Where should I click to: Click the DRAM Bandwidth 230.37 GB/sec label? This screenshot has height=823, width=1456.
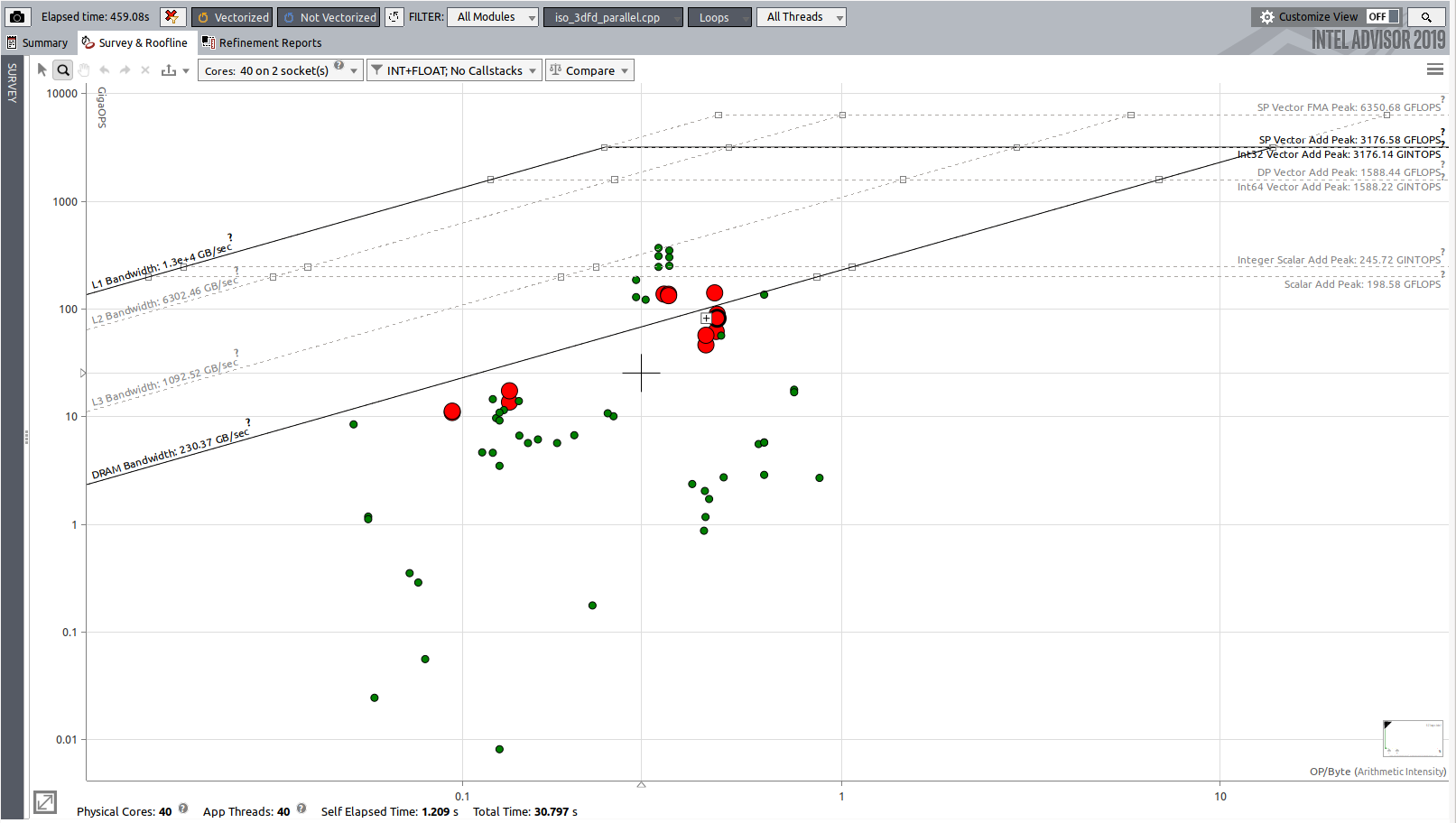point(171,455)
